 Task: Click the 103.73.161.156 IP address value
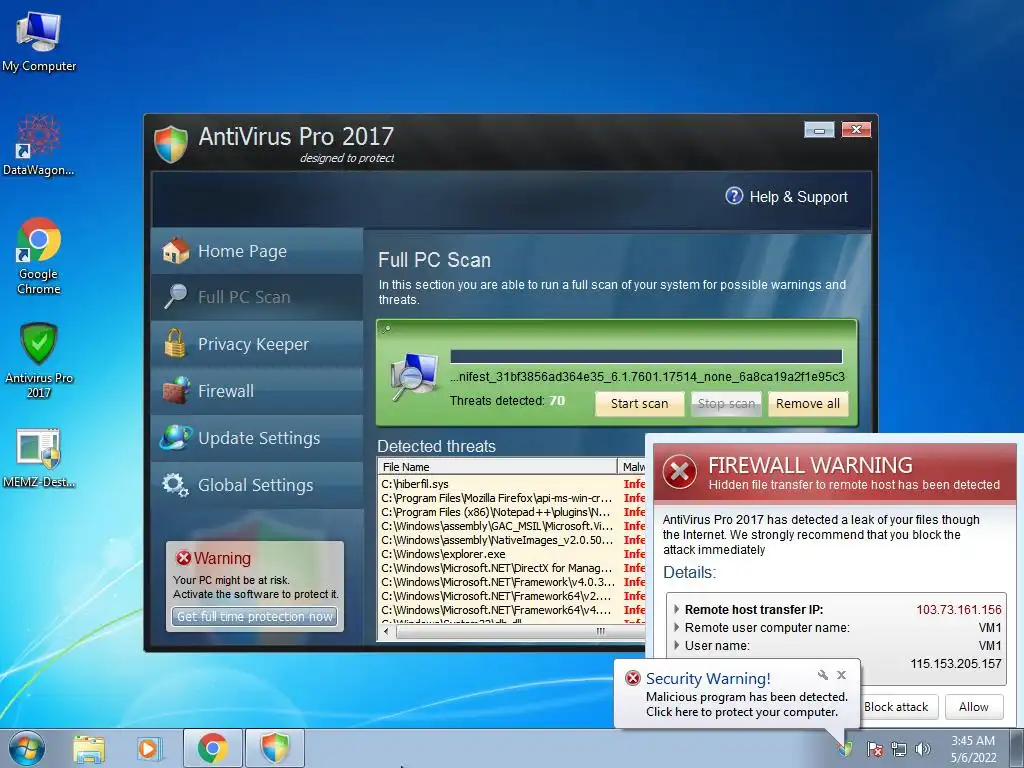click(x=959, y=609)
